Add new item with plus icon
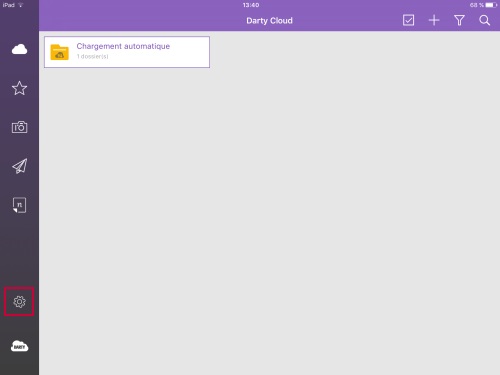This screenshot has height=375, width=500. [x=434, y=20]
